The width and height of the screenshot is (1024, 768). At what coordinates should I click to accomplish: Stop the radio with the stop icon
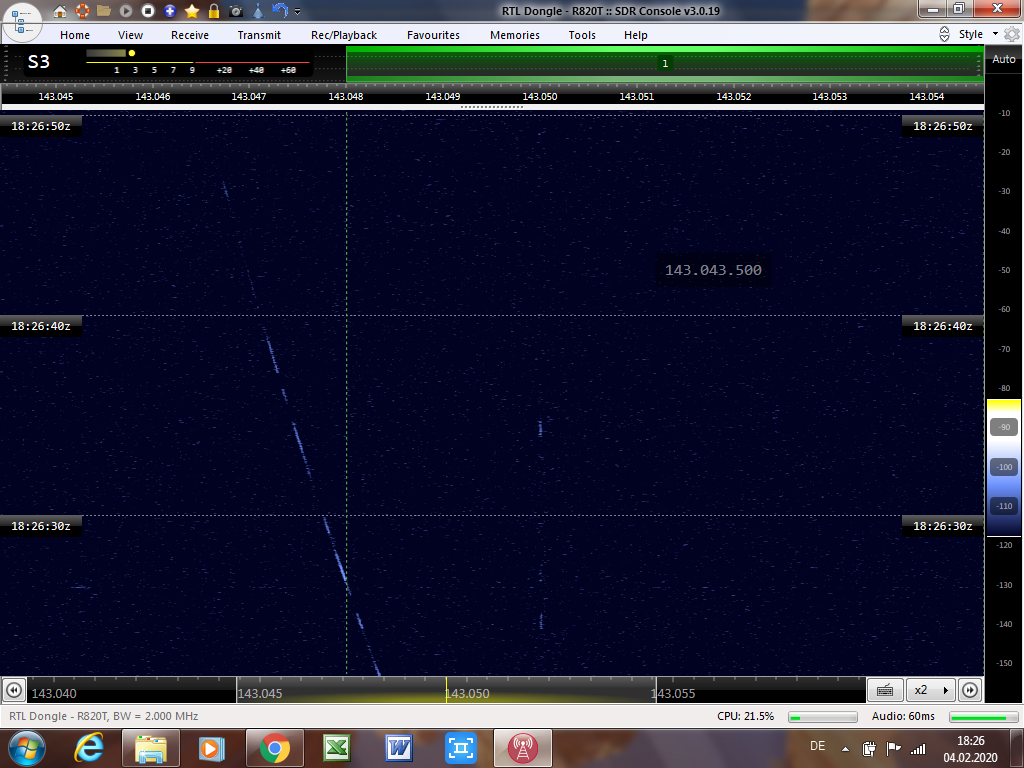148,11
